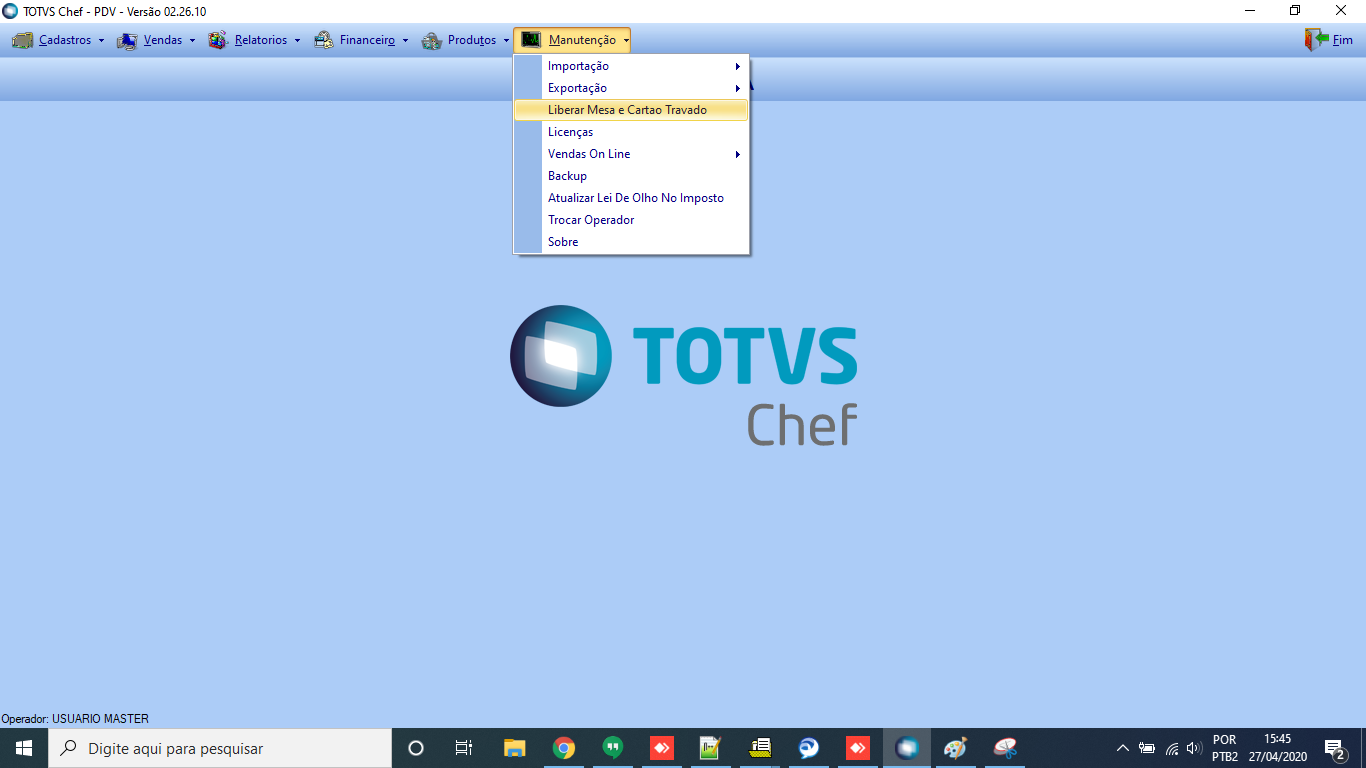The height and width of the screenshot is (768, 1366).
Task: Show hidden system tray icons
Action: pos(1122,748)
